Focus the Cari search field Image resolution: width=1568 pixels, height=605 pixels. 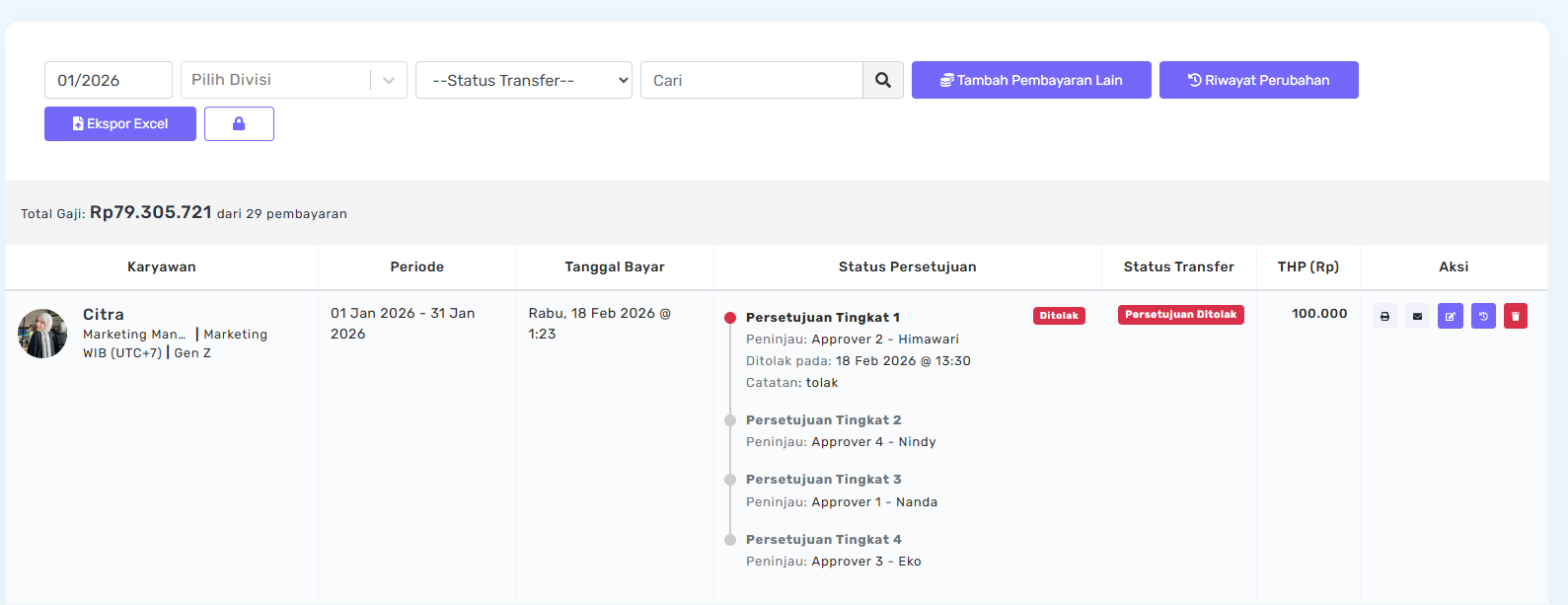point(751,80)
